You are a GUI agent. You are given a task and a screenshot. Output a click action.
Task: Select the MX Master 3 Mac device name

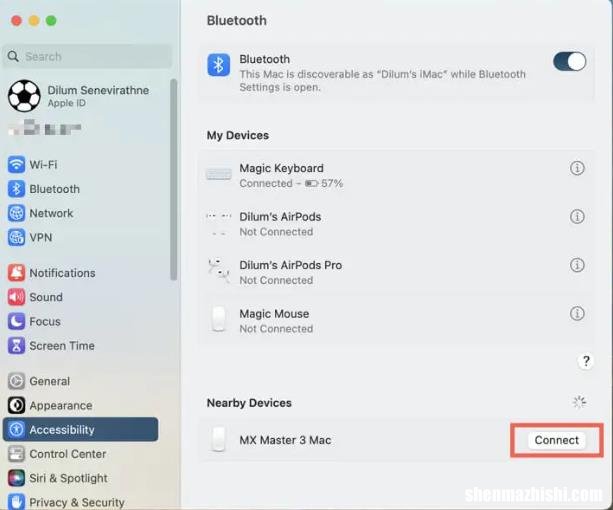click(x=285, y=440)
